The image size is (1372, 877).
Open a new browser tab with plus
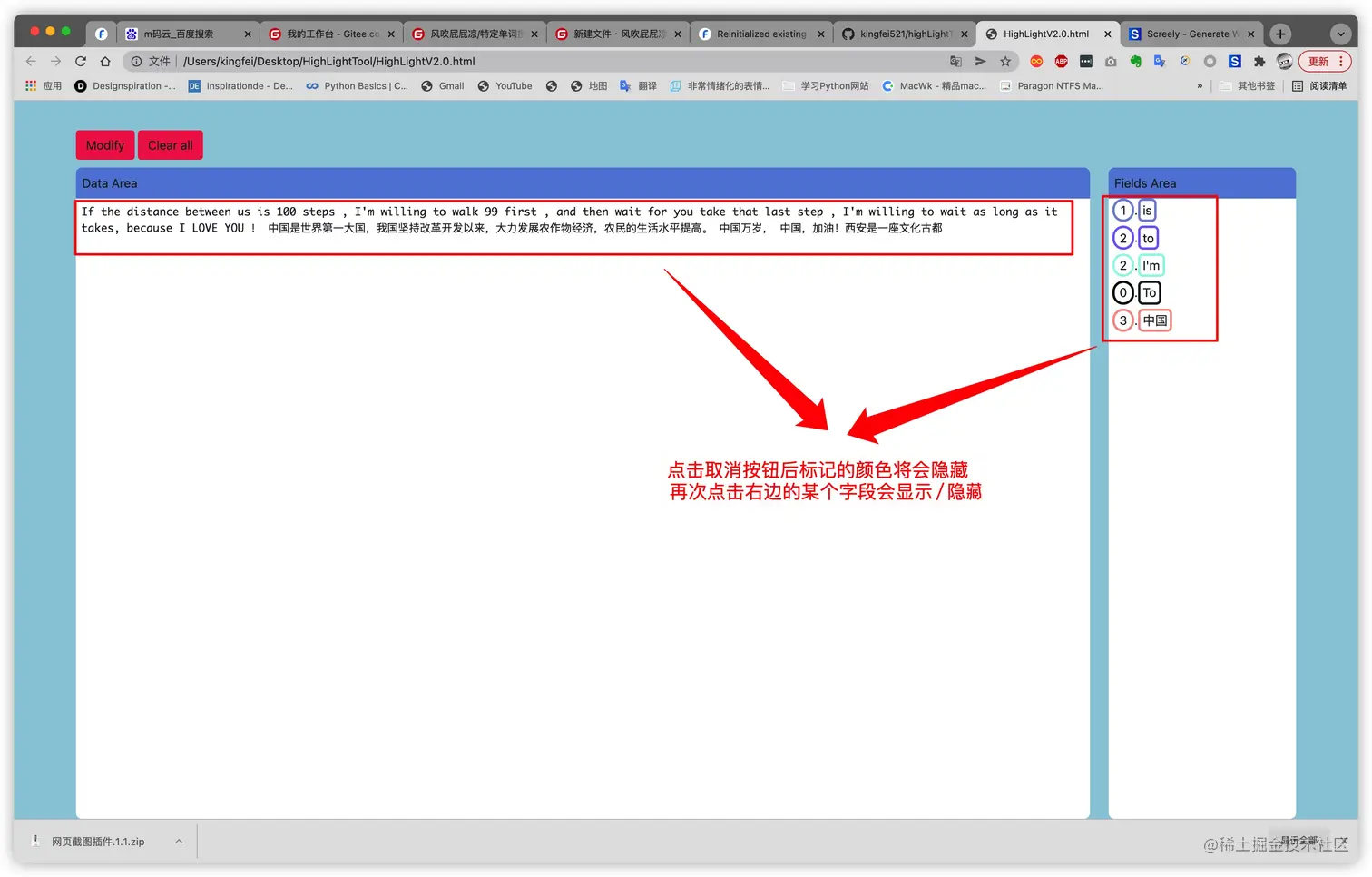click(1280, 34)
